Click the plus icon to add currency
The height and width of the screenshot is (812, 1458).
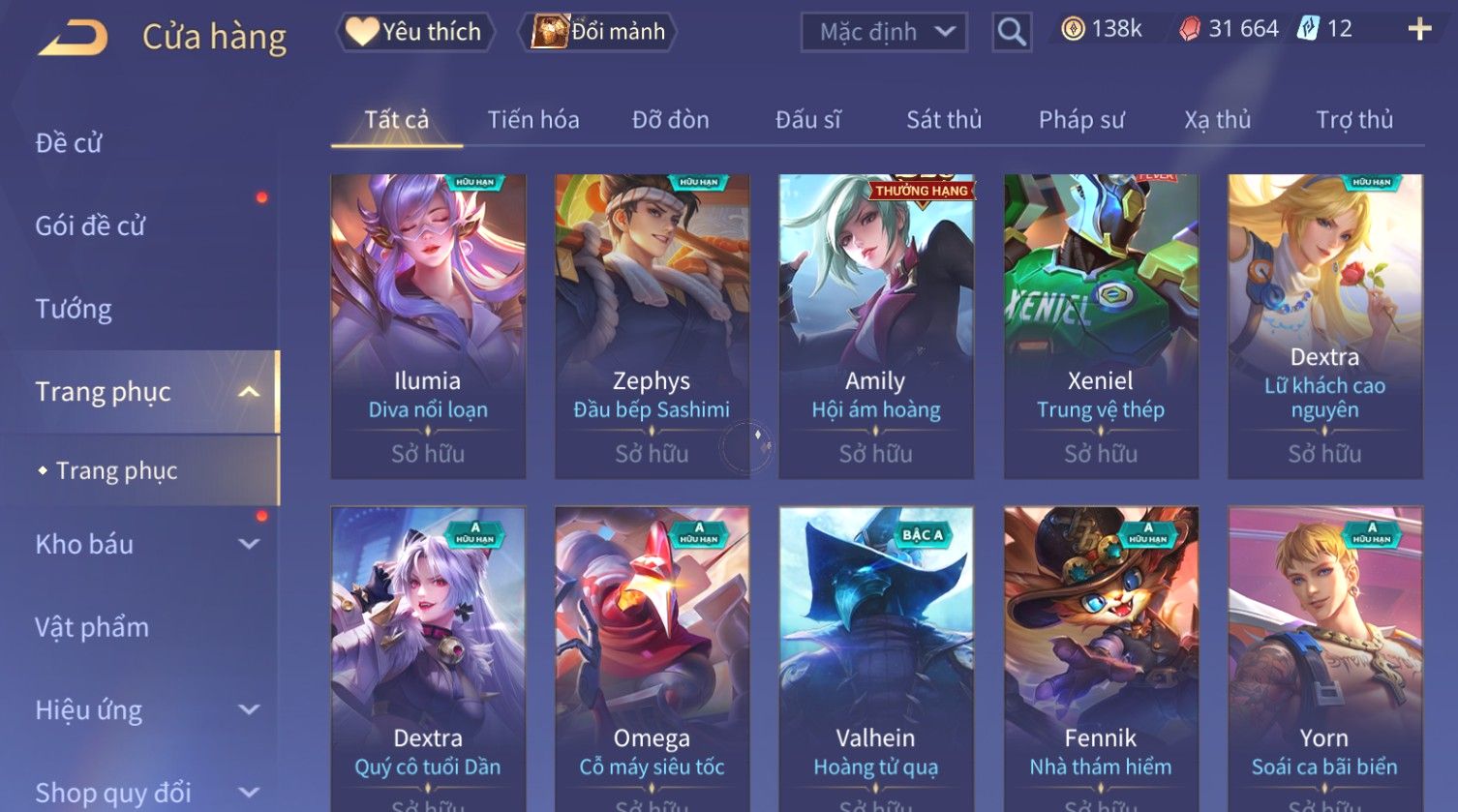tap(1419, 30)
